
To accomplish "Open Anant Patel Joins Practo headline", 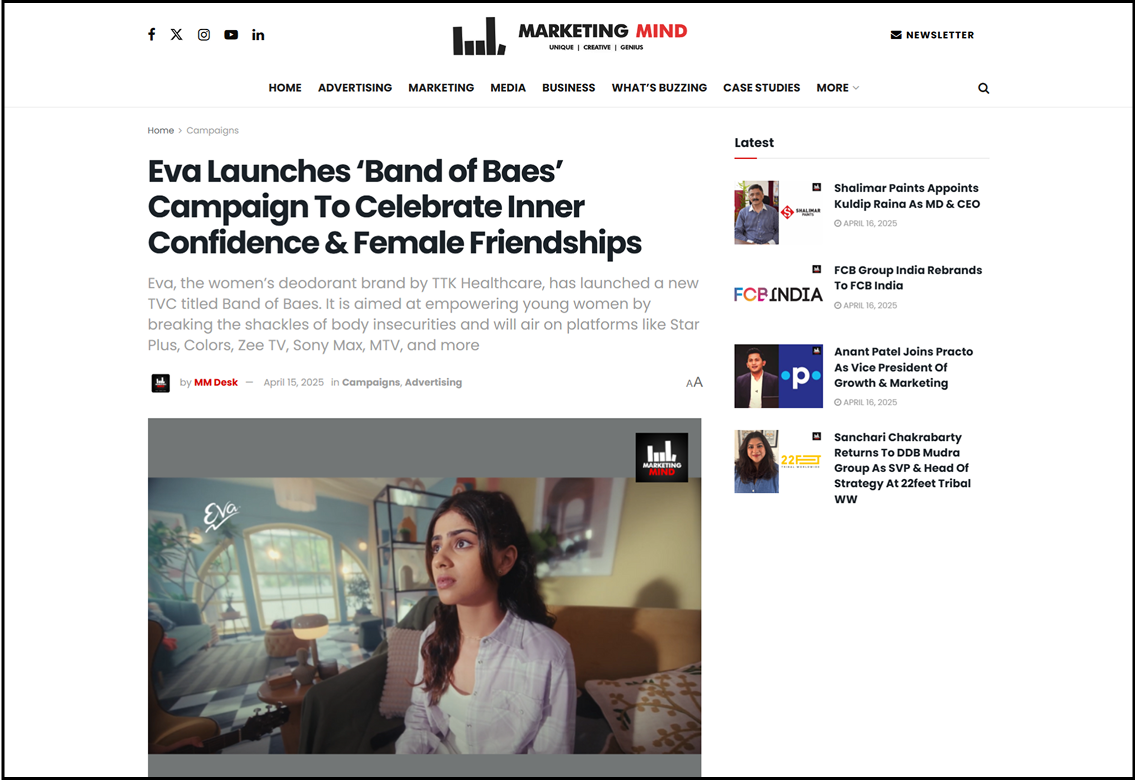I will pyautogui.click(x=903, y=367).
